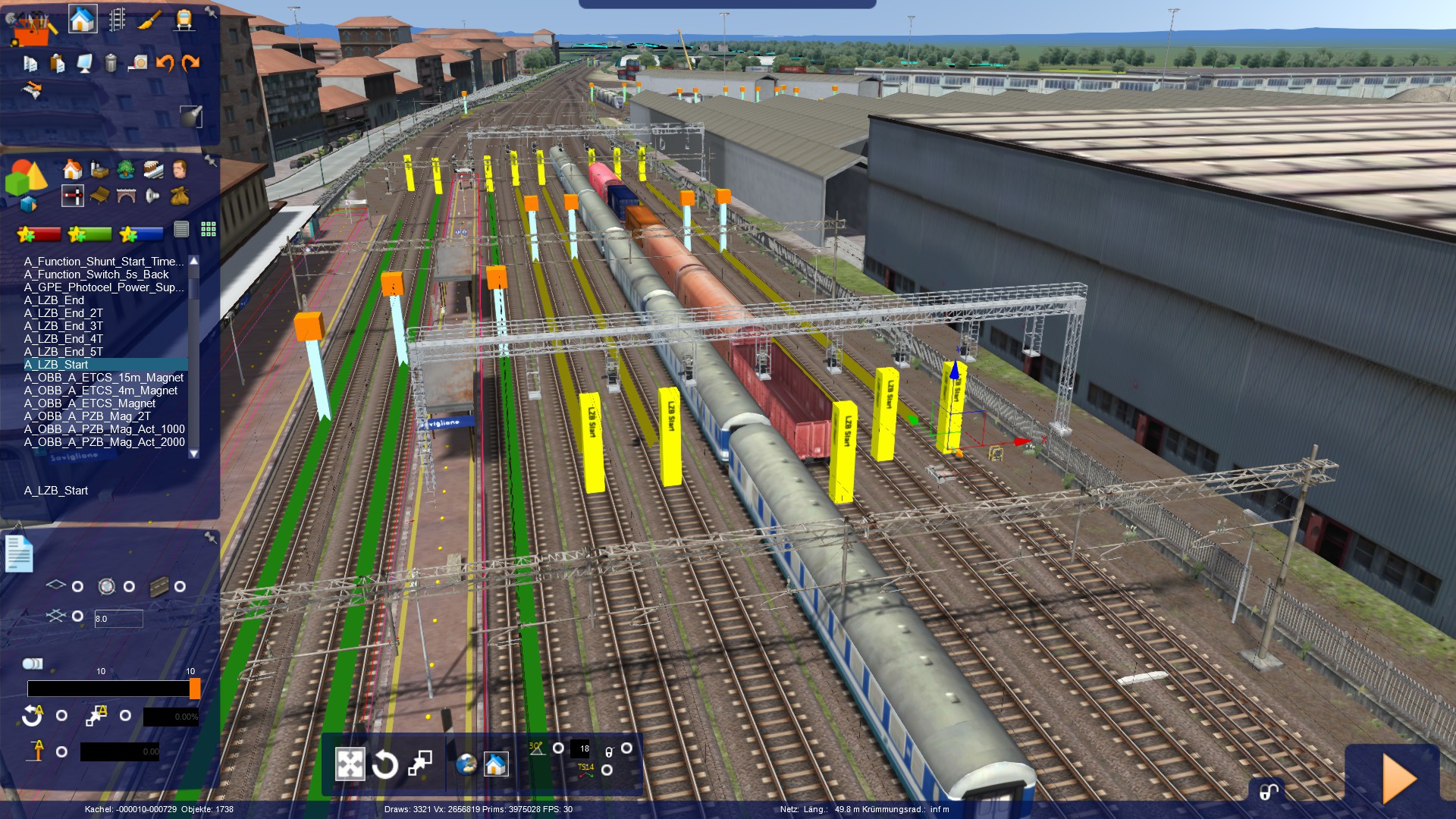
Task: Select the train consist tool icon
Action: (x=184, y=19)
